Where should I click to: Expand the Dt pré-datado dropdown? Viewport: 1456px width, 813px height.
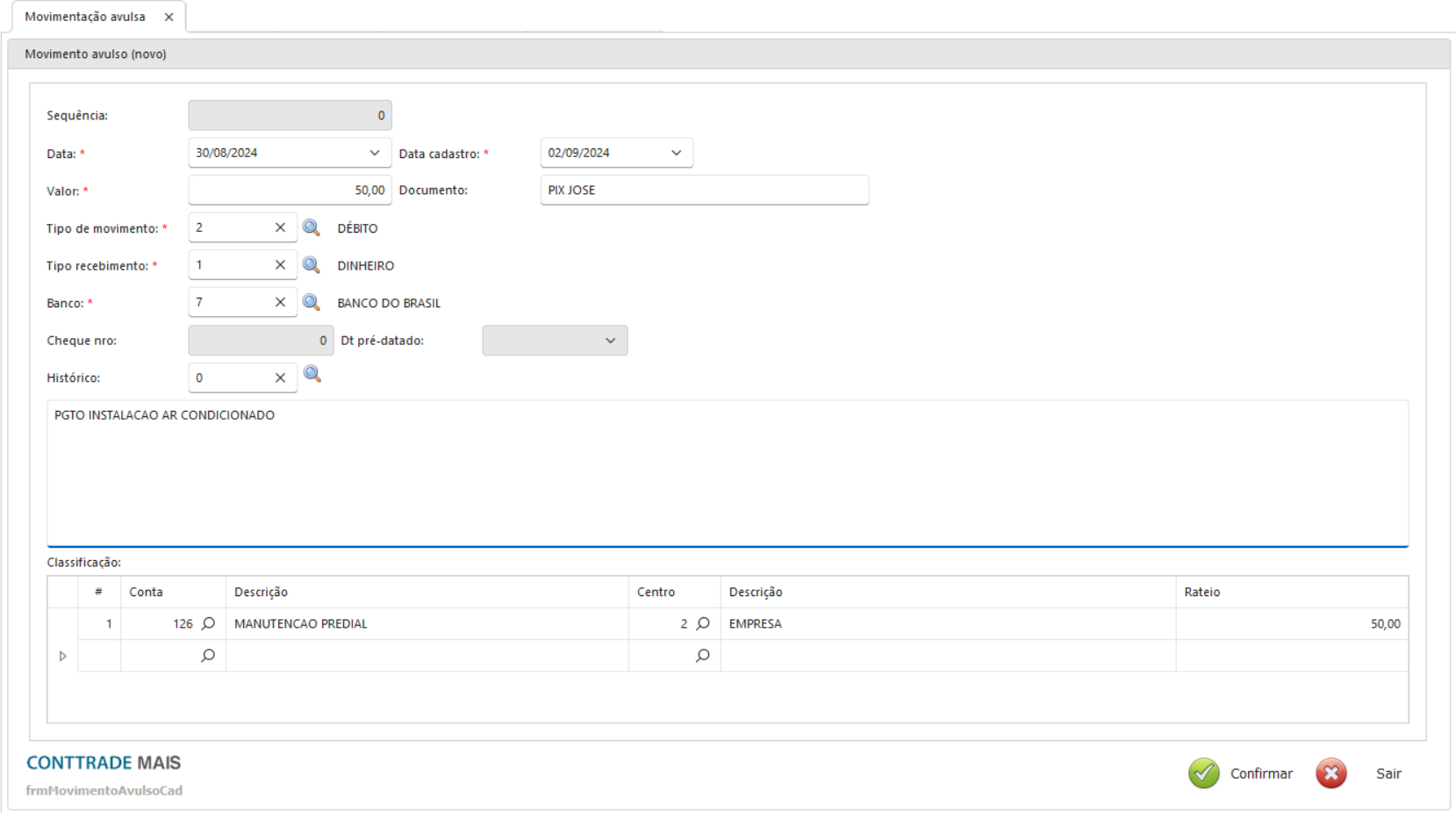(611, 341)
